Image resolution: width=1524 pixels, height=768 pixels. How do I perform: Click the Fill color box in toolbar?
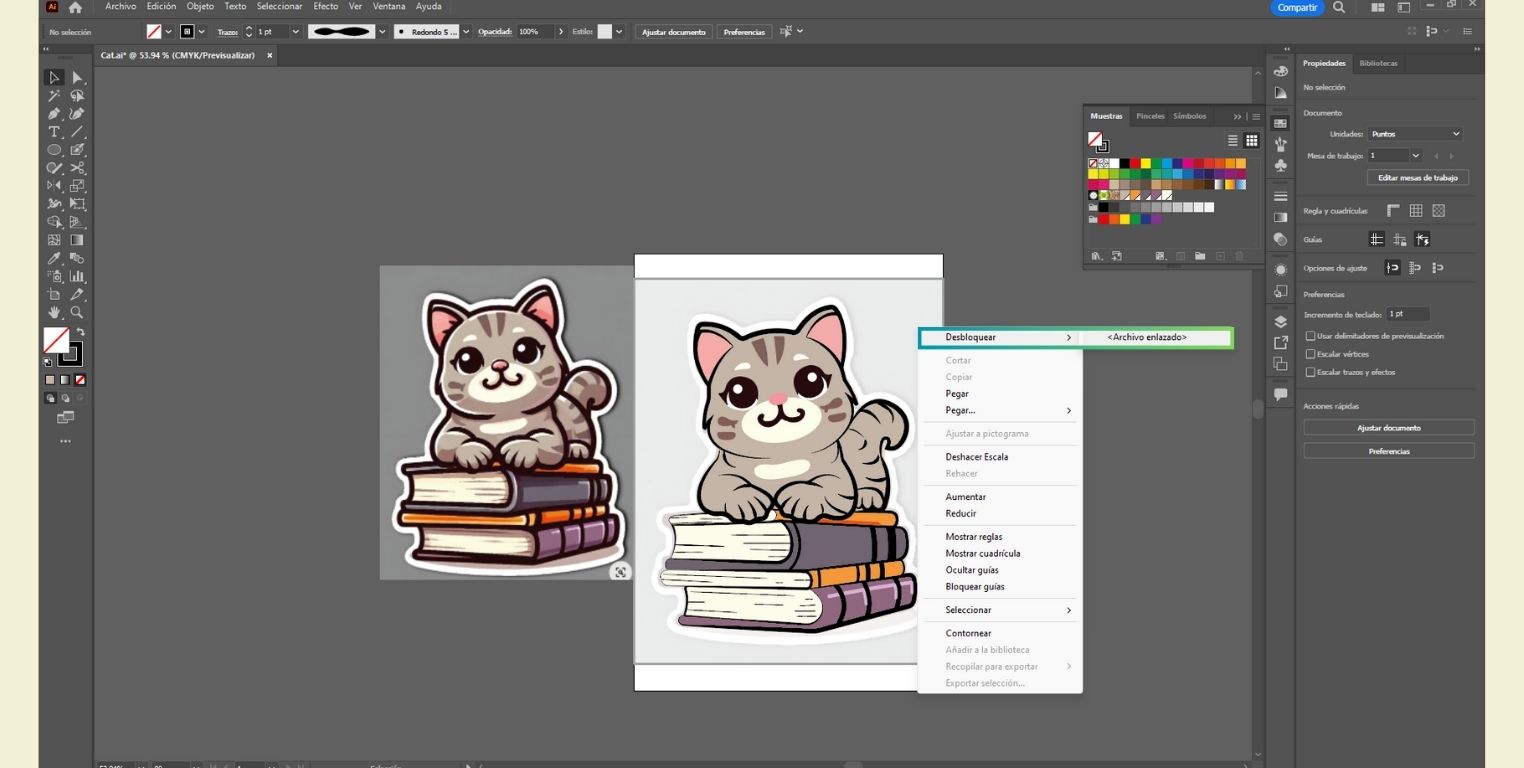tap(56, 340)
